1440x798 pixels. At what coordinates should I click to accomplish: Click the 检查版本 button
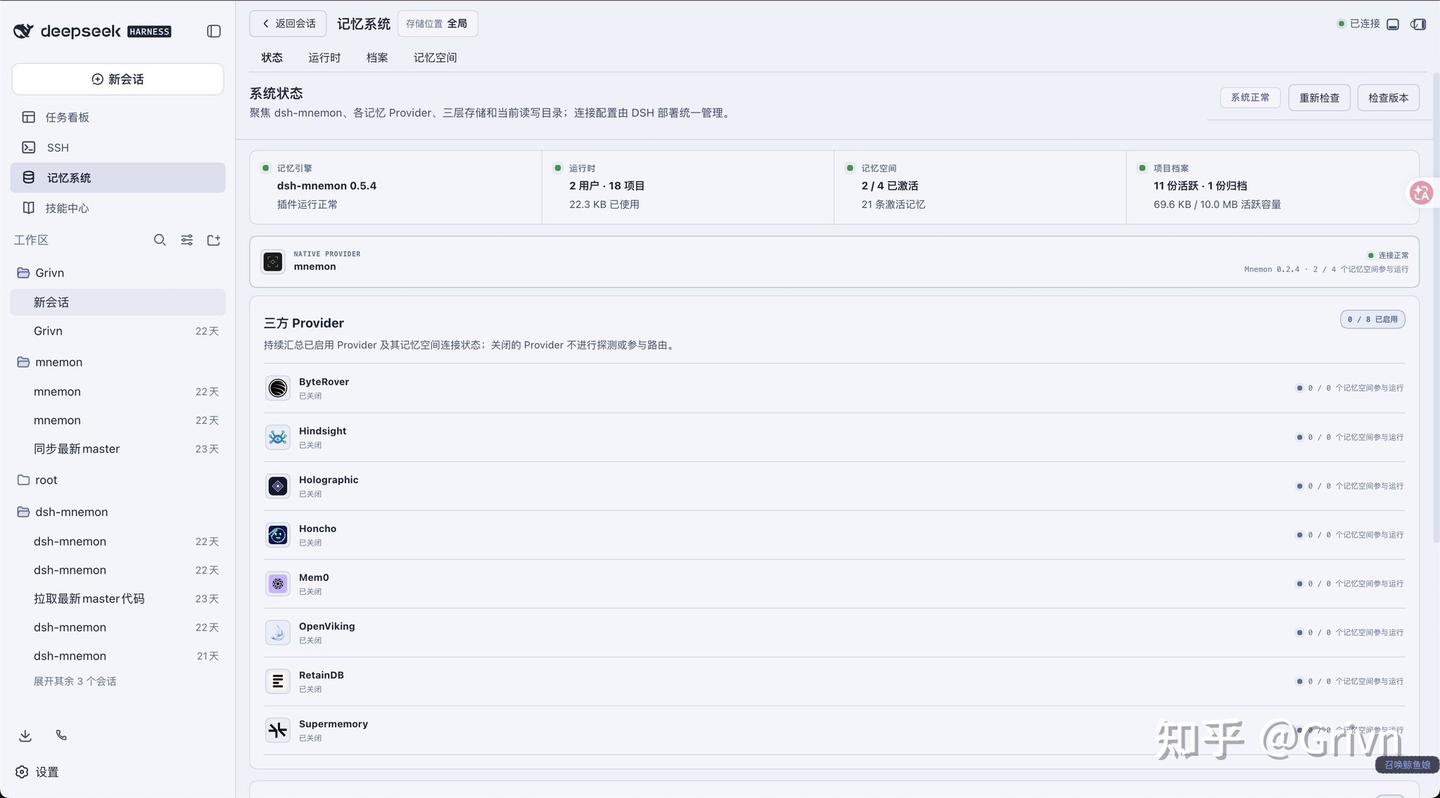(x=1388, y=97)
